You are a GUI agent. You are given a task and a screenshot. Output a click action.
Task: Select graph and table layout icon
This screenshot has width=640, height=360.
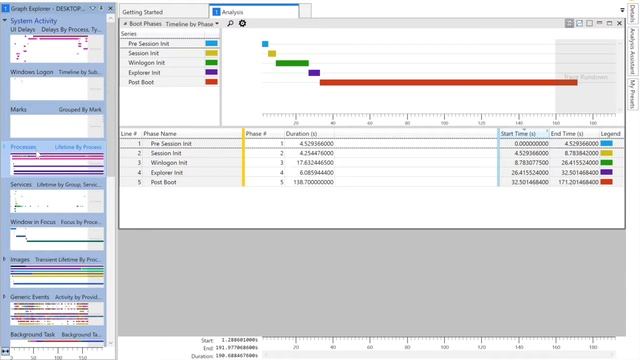click(569, 23)
